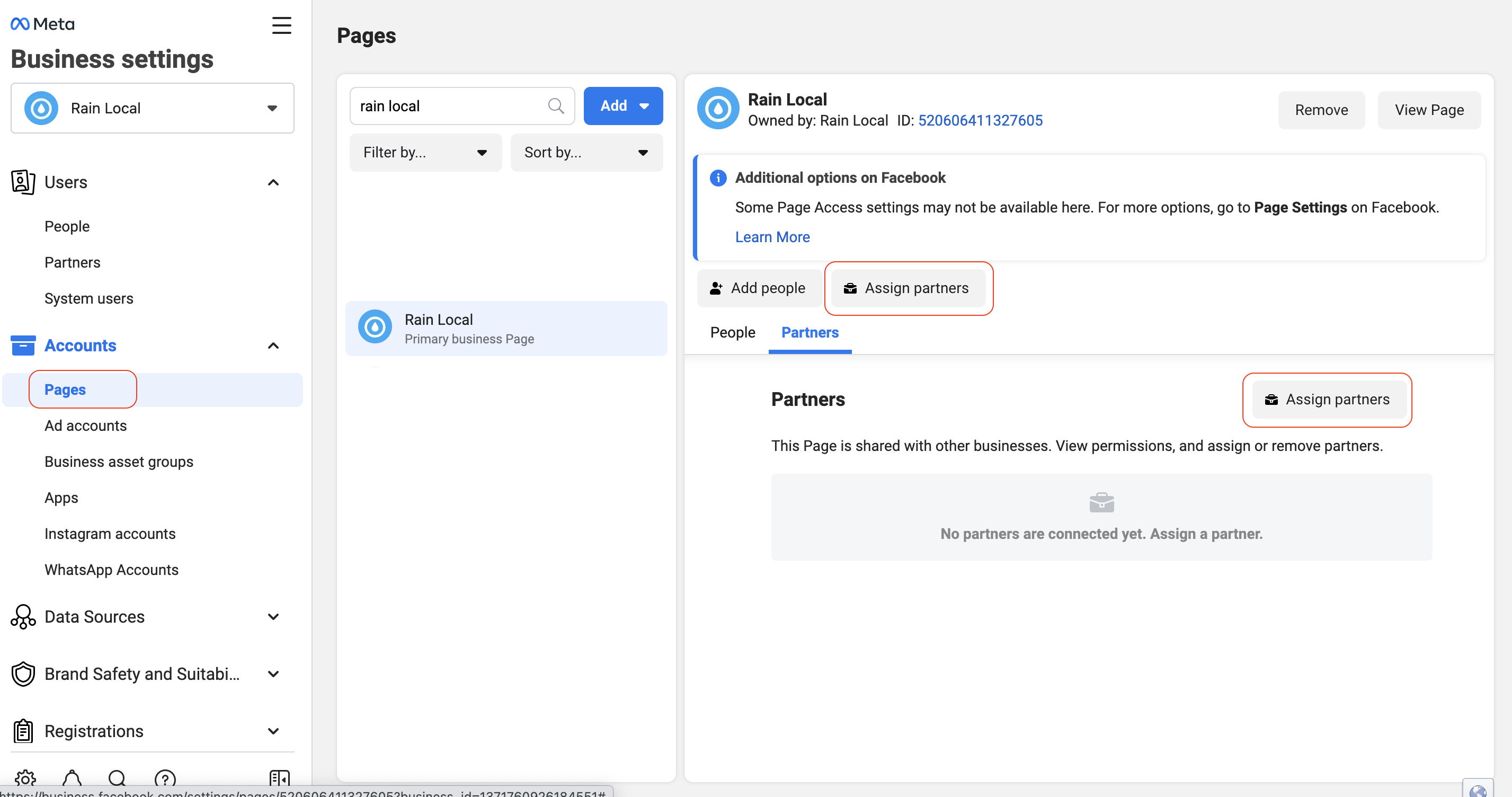Click the info icon in Additional options notice
Viewport: 1512px width, 797px height.
(x=717, y=178)
